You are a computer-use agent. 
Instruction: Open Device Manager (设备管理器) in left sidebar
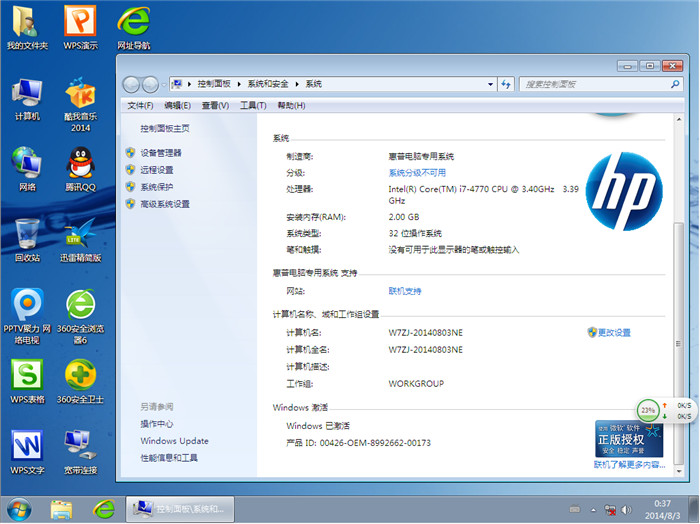tap(160, 153)
